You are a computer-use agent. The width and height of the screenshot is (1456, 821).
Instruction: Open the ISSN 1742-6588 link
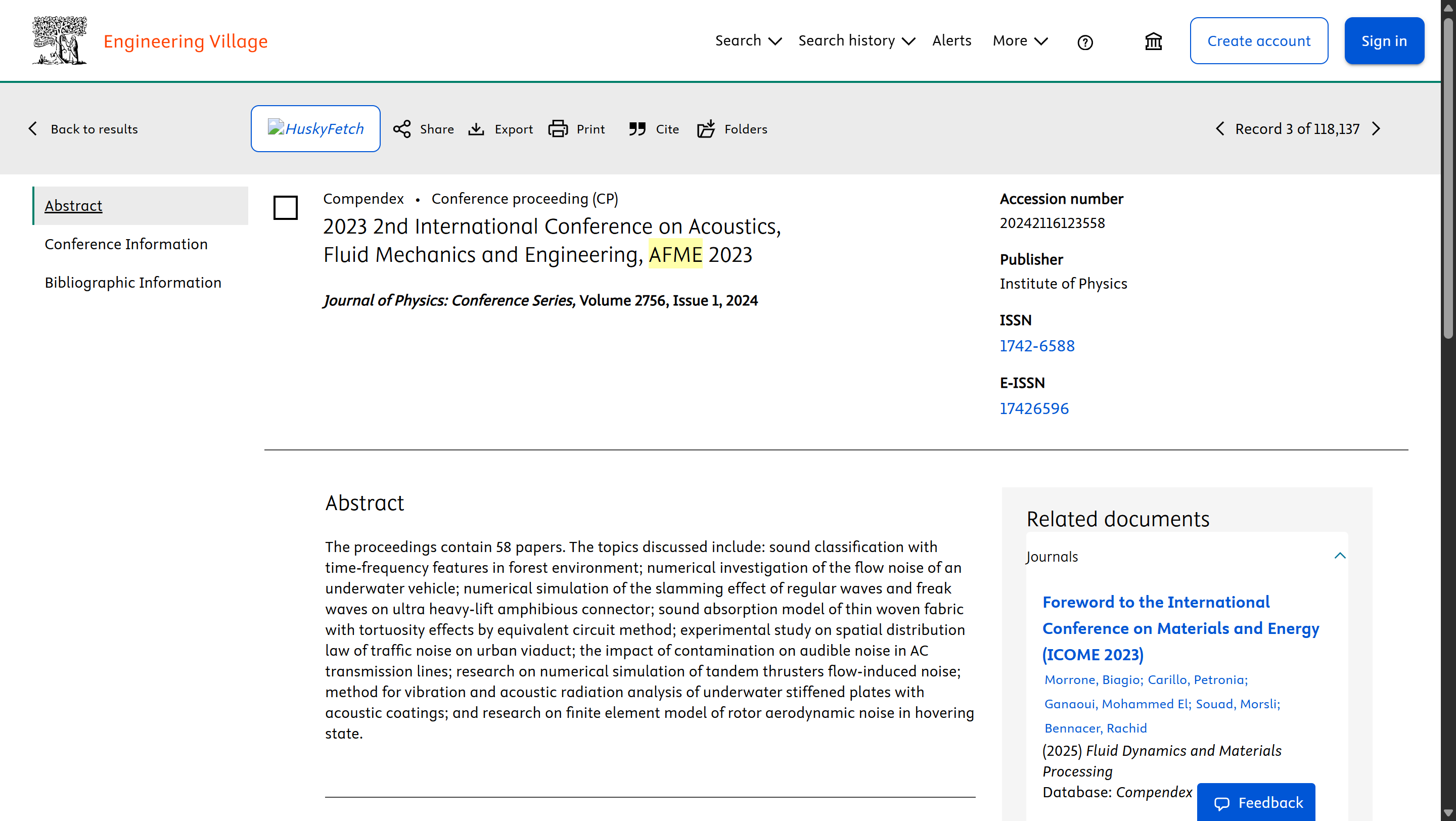click(1036, 346)
